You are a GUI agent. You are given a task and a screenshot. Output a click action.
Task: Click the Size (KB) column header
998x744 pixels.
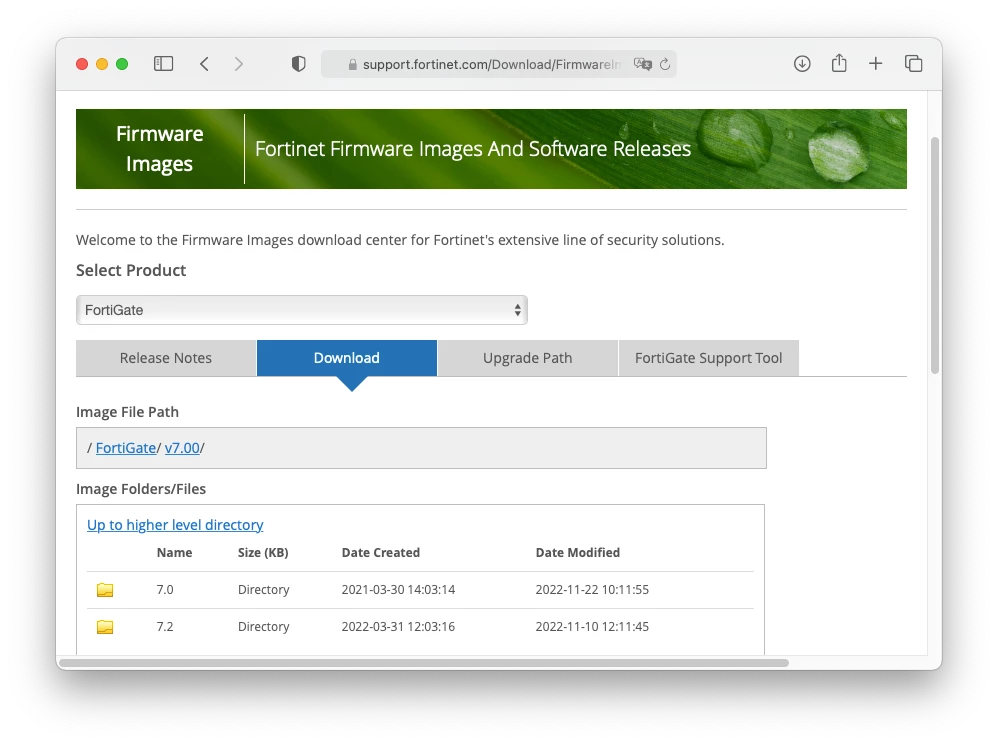click(x=263, y=552)
